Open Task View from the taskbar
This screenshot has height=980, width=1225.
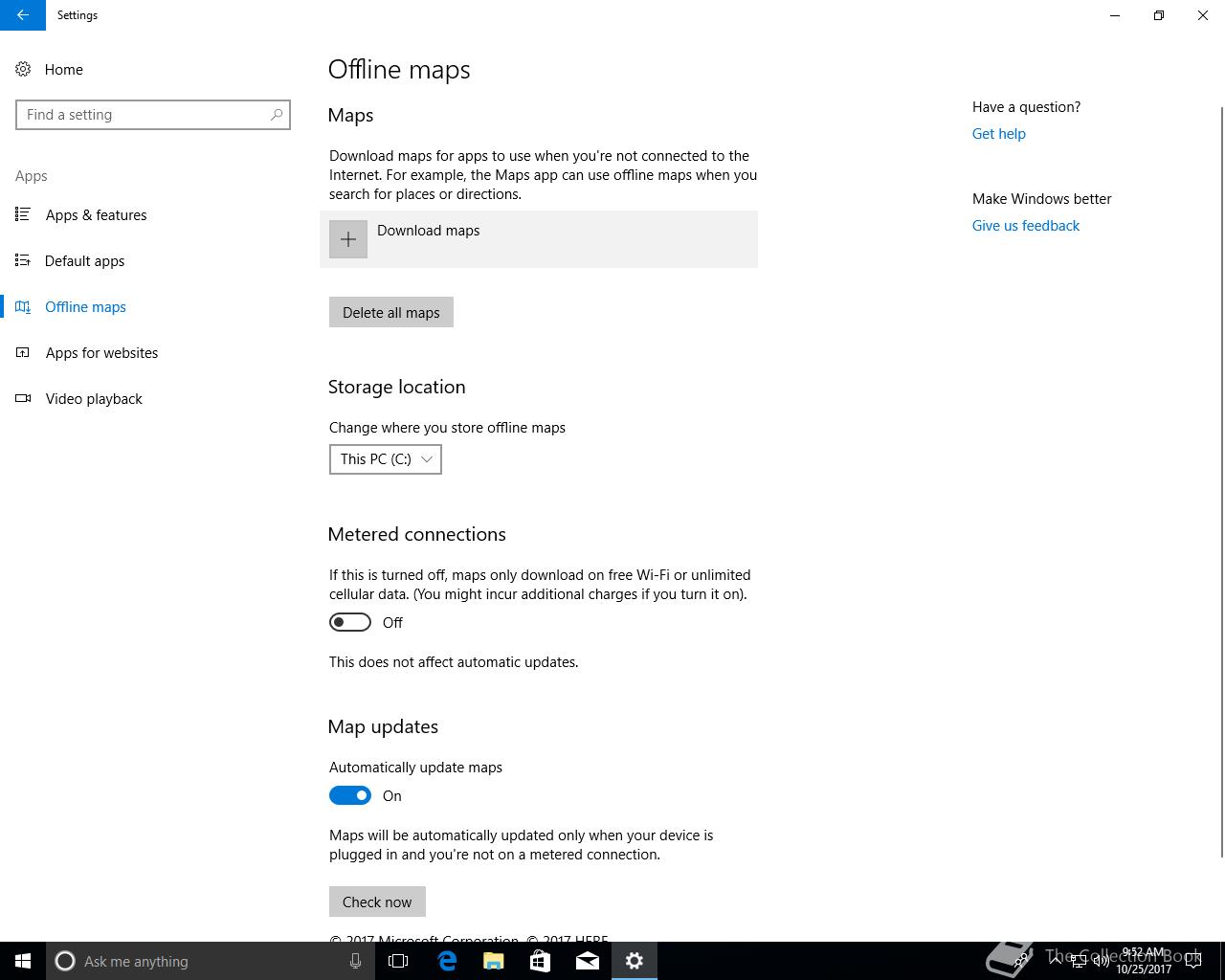tap(398, 961)
